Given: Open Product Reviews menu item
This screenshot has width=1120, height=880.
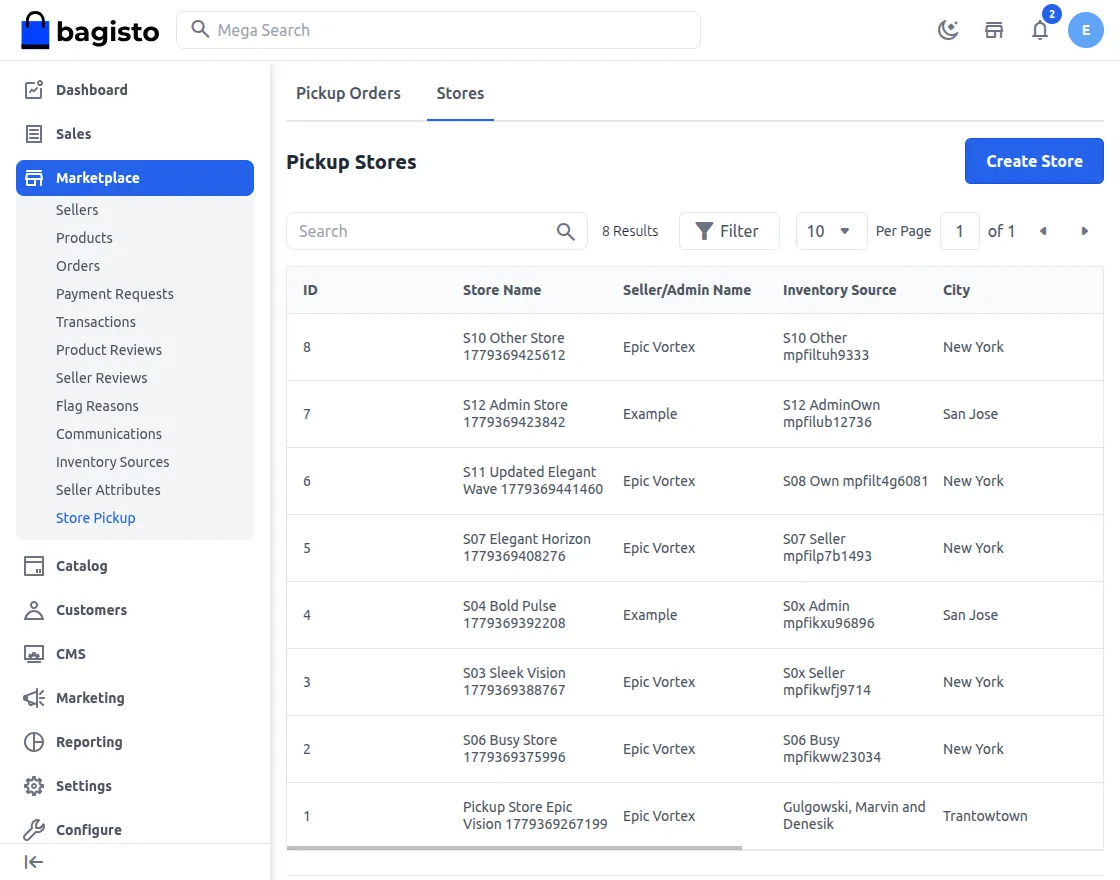Looking at the screenshot, I should point(109,350).
